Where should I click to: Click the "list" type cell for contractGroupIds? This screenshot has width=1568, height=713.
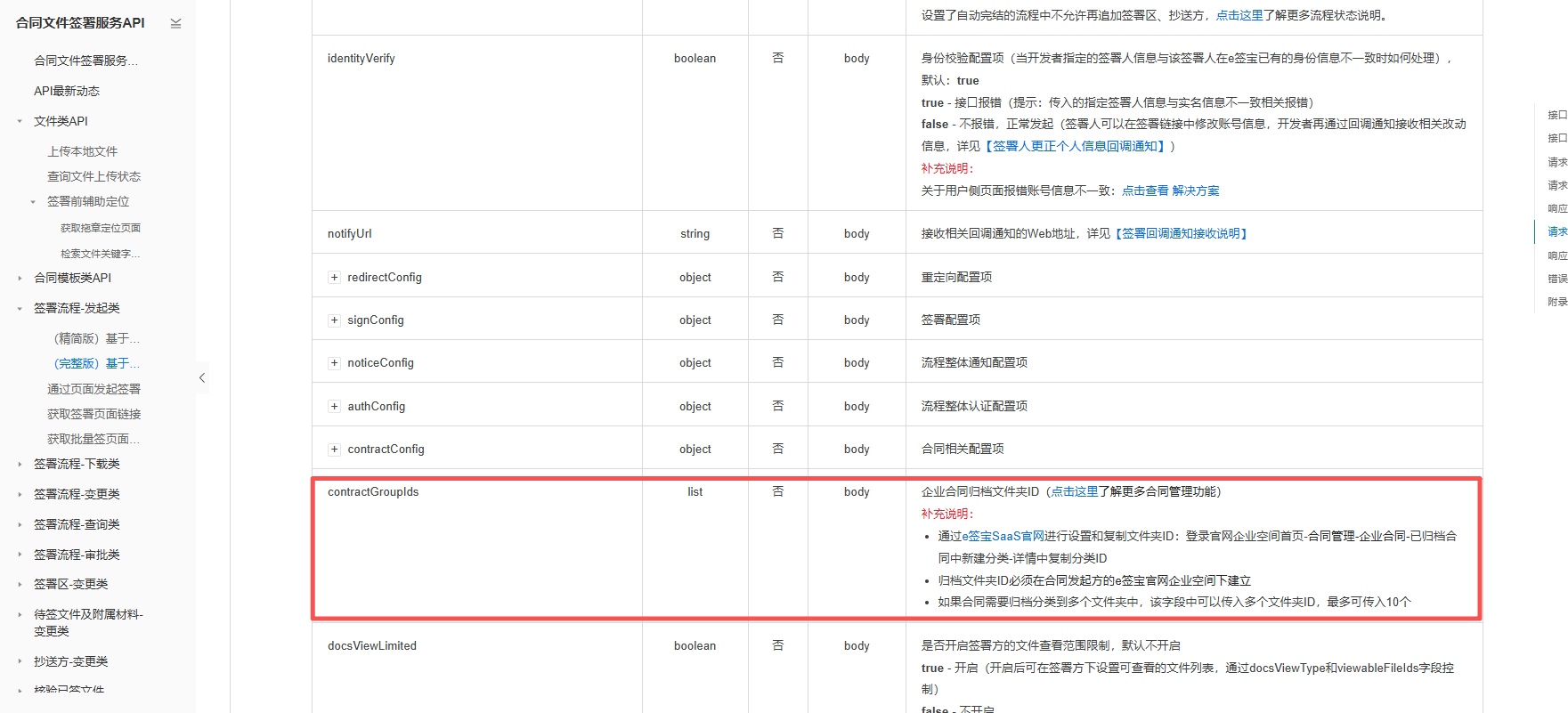695,492
